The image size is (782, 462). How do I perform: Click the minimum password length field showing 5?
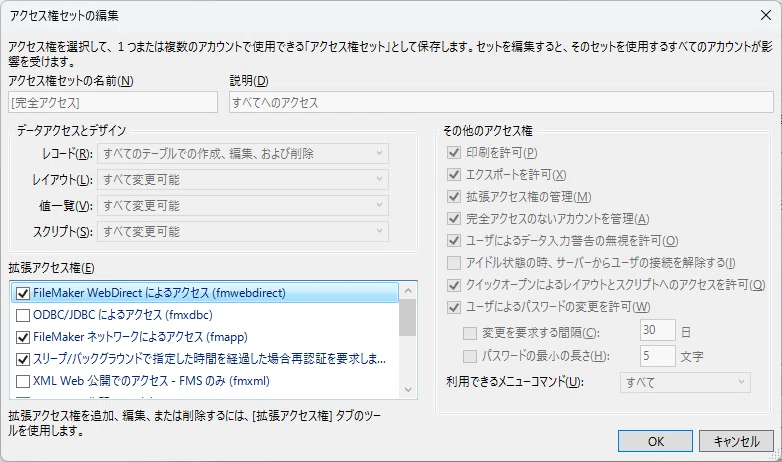click(x=657, y=356)
